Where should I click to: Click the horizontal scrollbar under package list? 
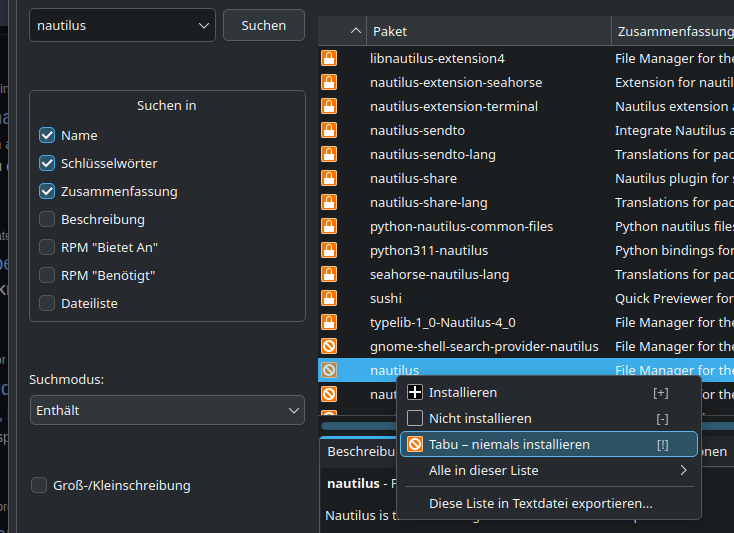(358, 426)
